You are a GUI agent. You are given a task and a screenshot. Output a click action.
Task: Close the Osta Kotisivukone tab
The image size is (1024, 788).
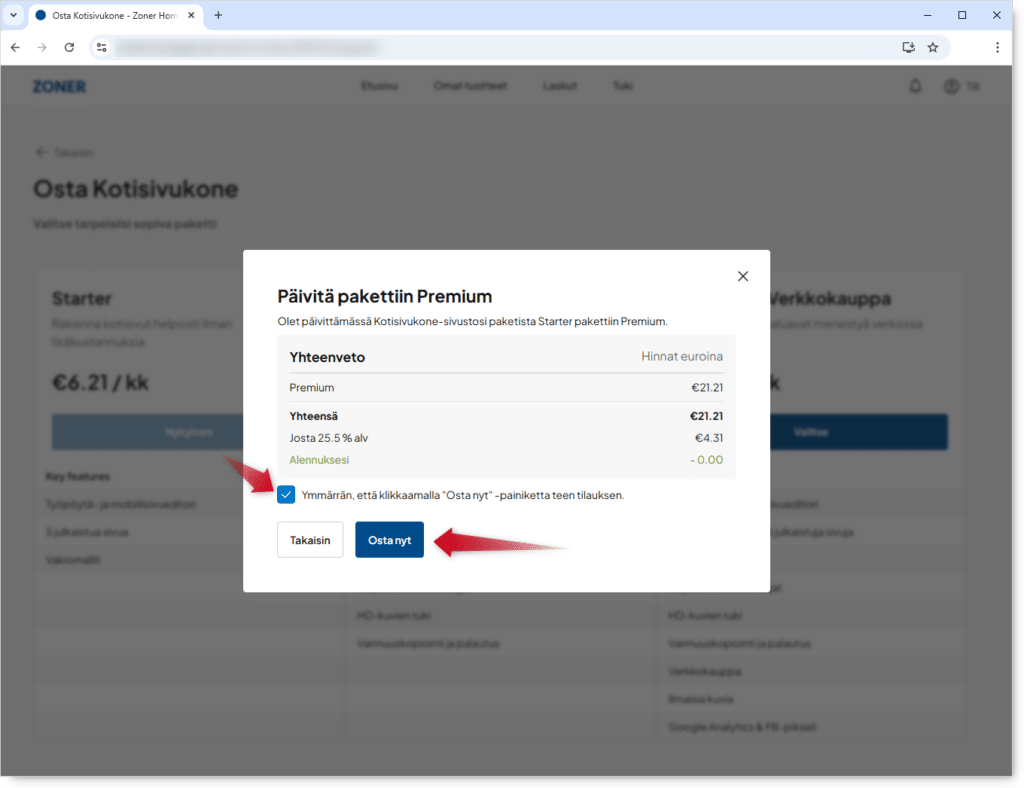191,15
